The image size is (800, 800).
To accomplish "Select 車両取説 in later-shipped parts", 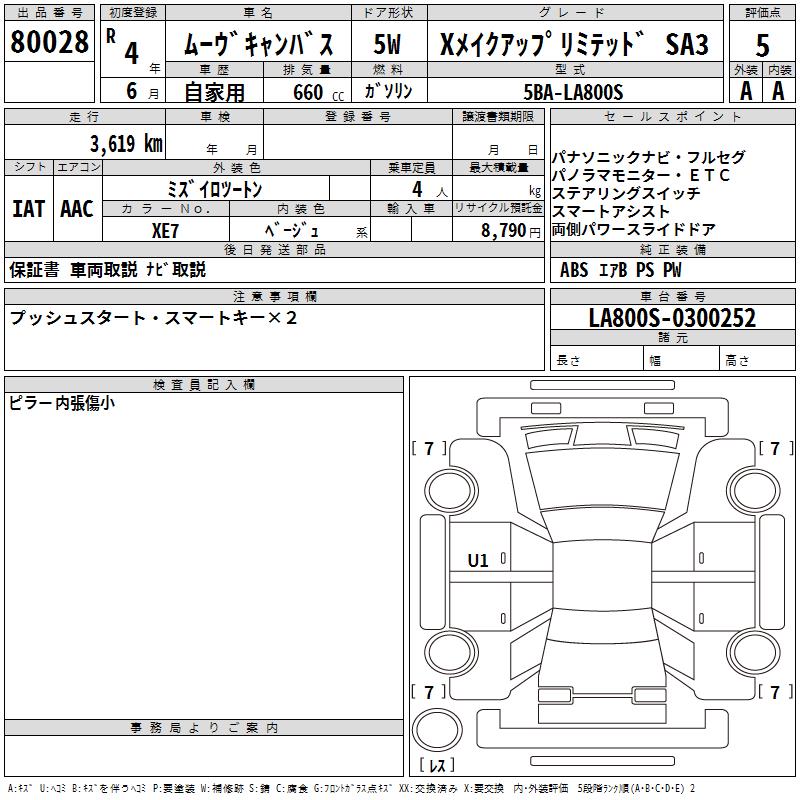I will [104, 269].
